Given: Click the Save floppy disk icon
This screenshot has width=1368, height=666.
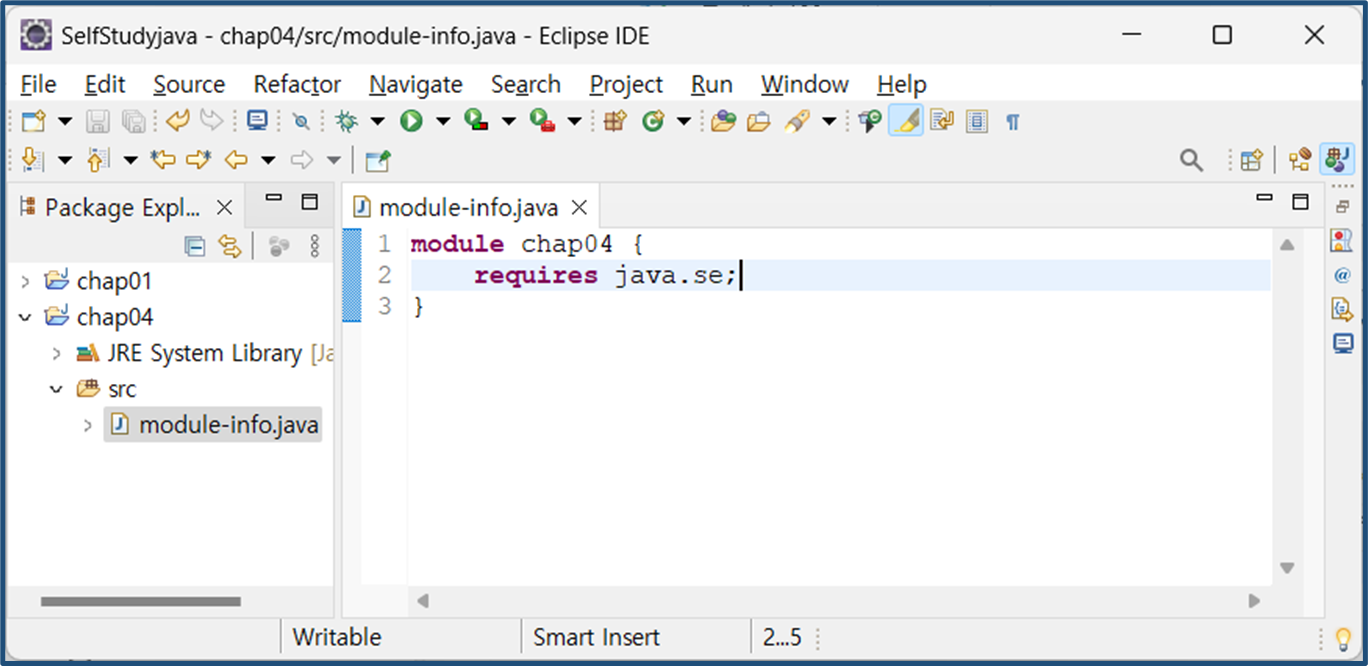Looking at the screenshot, I should point(97,122).
